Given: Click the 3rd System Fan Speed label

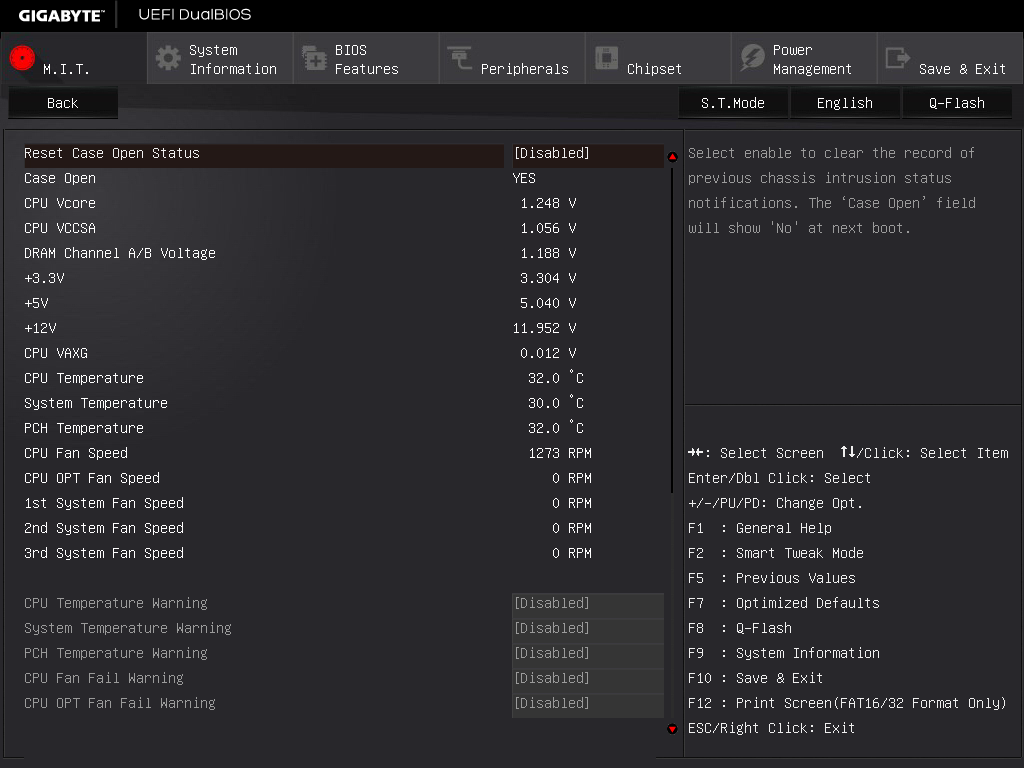Looking at the screenshot, I should [x=104, y=553].
